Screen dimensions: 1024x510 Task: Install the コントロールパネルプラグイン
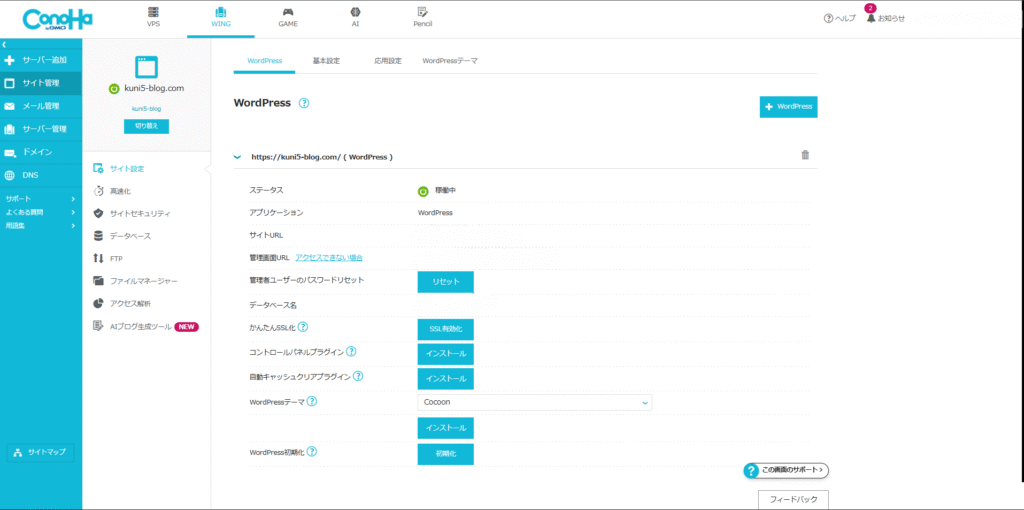point(445,354)
